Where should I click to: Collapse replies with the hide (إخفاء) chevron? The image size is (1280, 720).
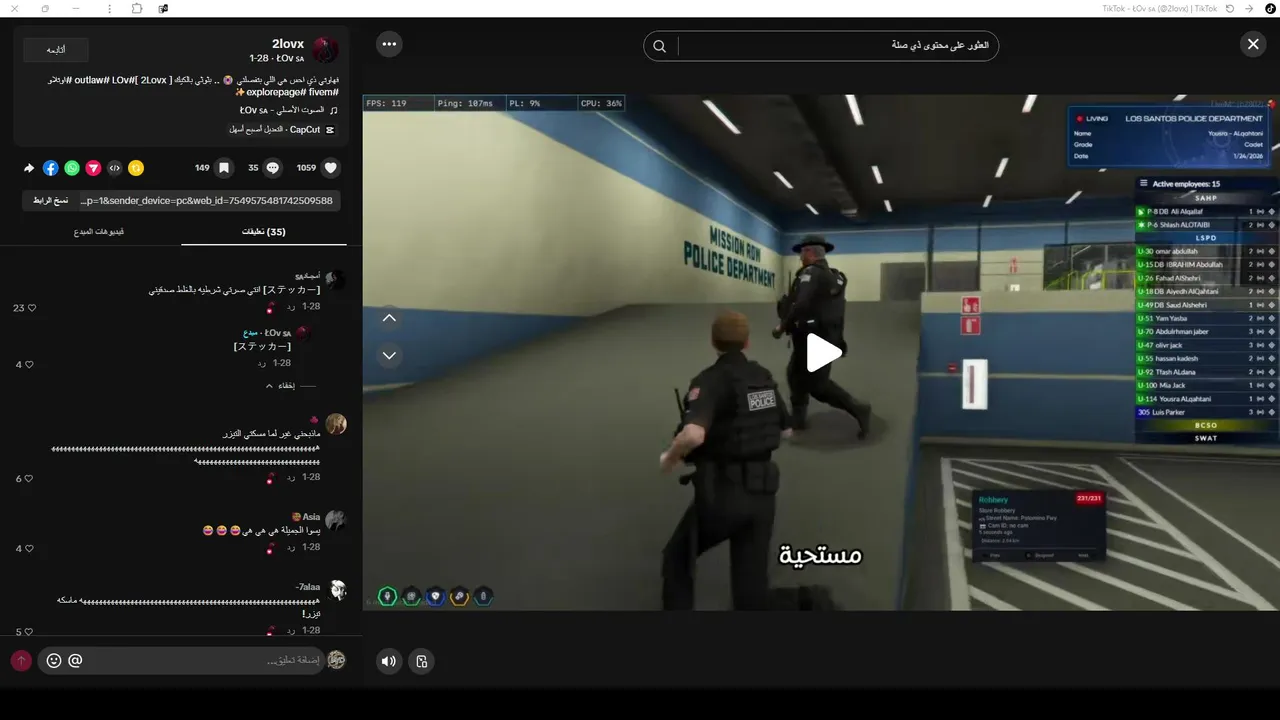[280, 385]
